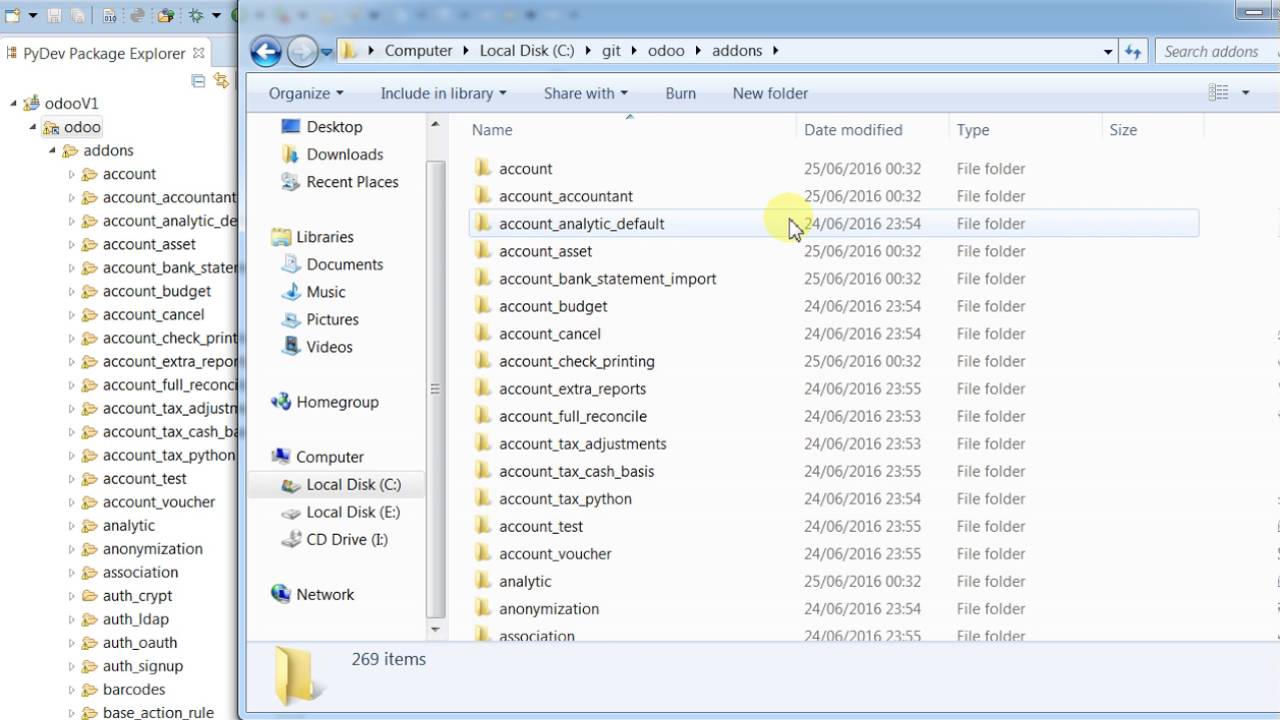The image size is (1280, 720).
Task: Select CD Drive (I:) in navigation pane
Action: click(x=334, y=539)
